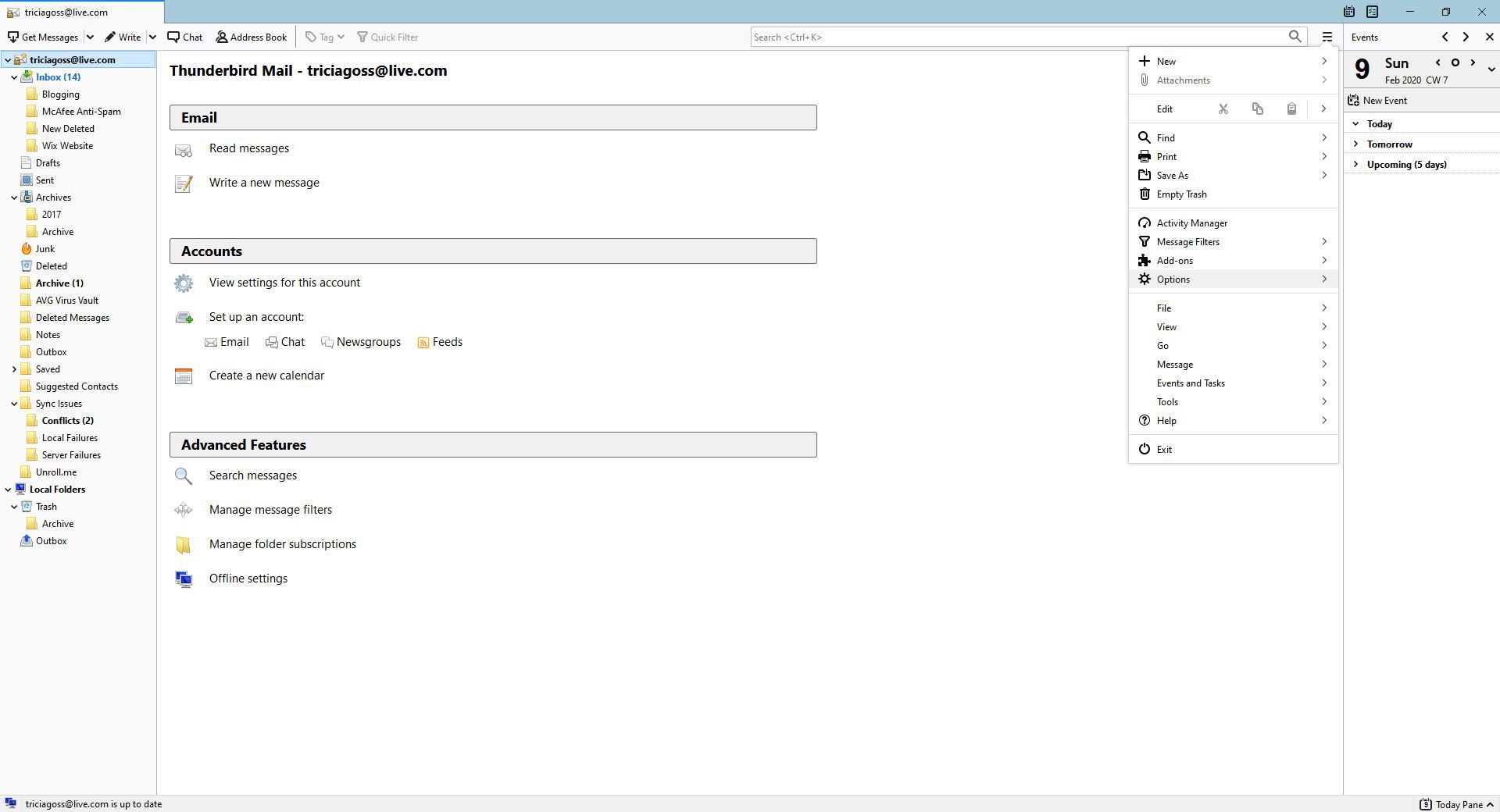Click Manage folder subscriptions
Image resolution: width=1500 pixels, height=812 pixels.
[x=282, y=544]
